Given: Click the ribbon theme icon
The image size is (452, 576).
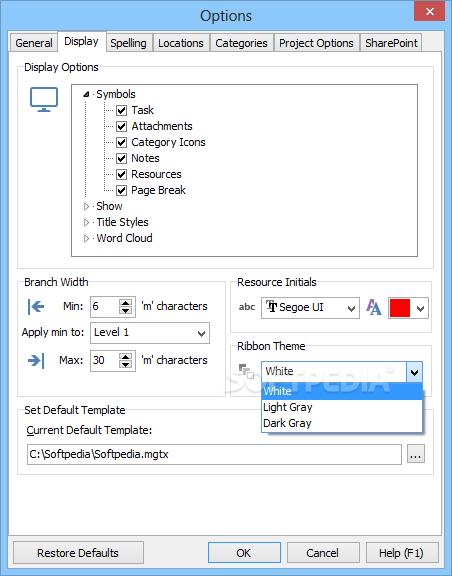Looking at the screenshot, I should (x=246, y=371).
